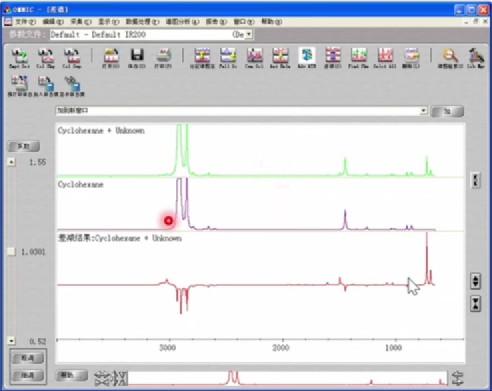This screenshot has width=492, height=391.
Task: Open the spectral search magnifier icon
Action: [x=450, y=58]
